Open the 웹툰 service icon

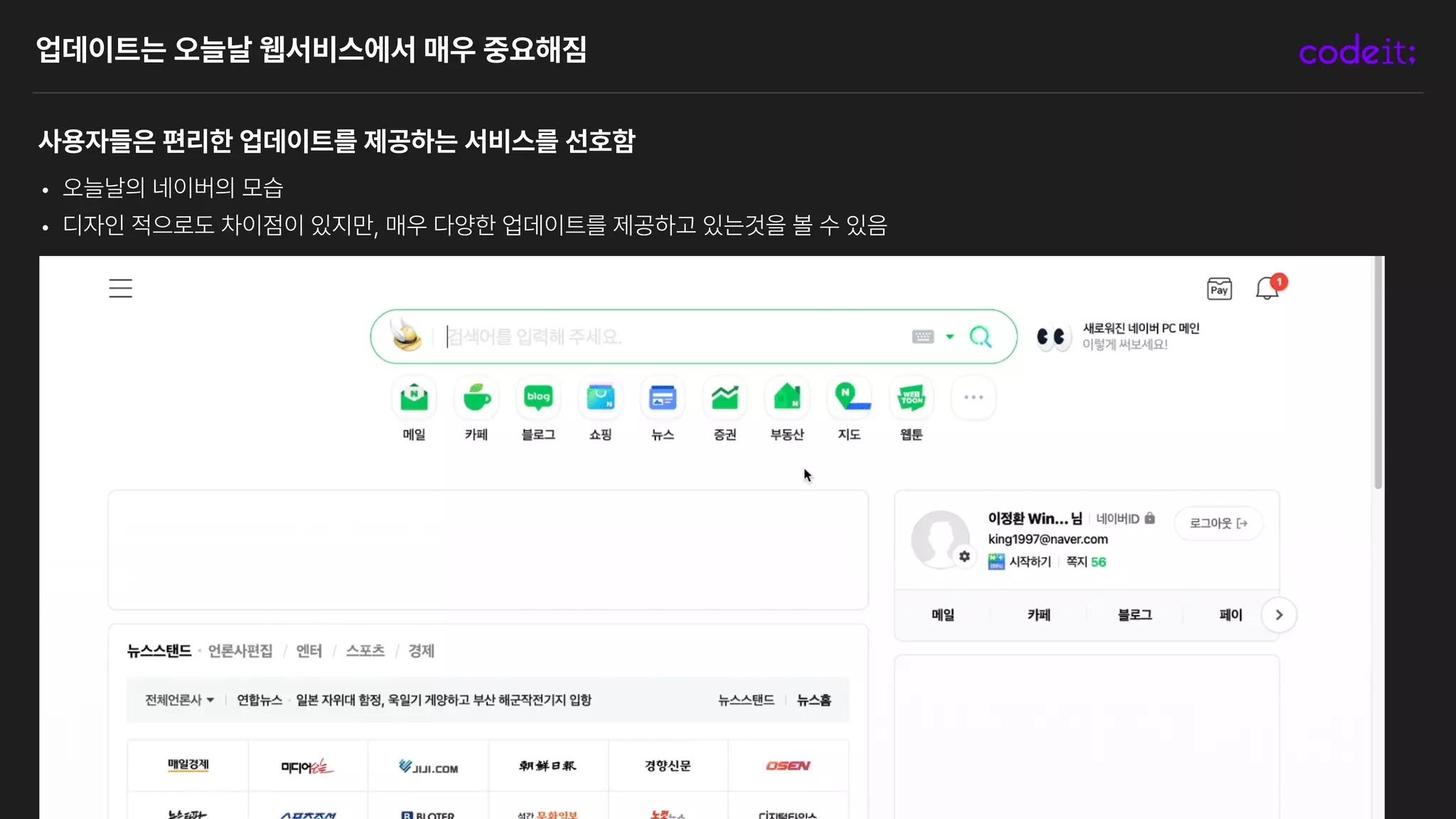click(x=911, y=397)
